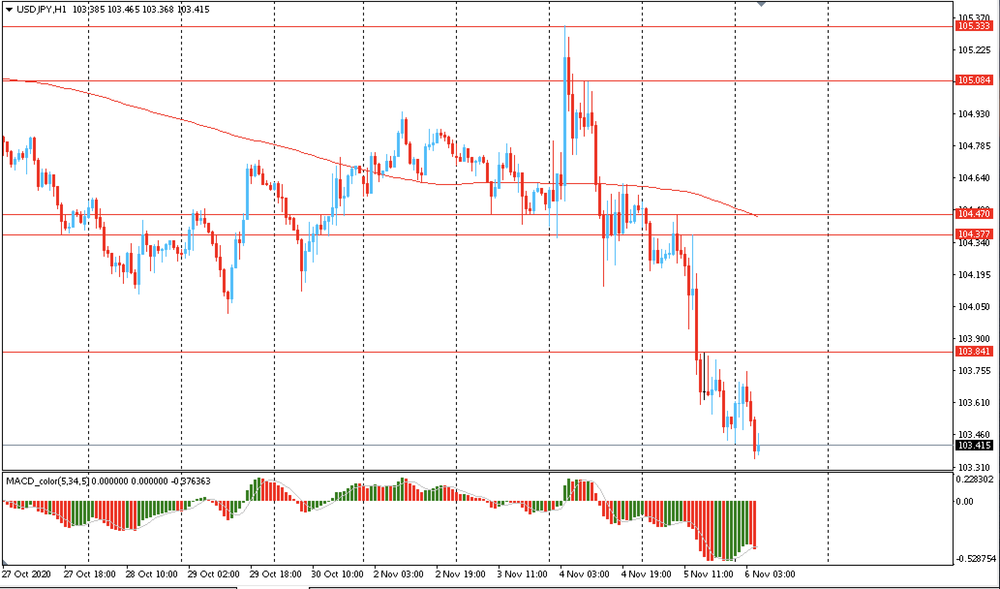Image resolution: width=1000 pixels, height=589 pixels.
Task: Click the 103.755 price scale value
Action: pos(974,371)
